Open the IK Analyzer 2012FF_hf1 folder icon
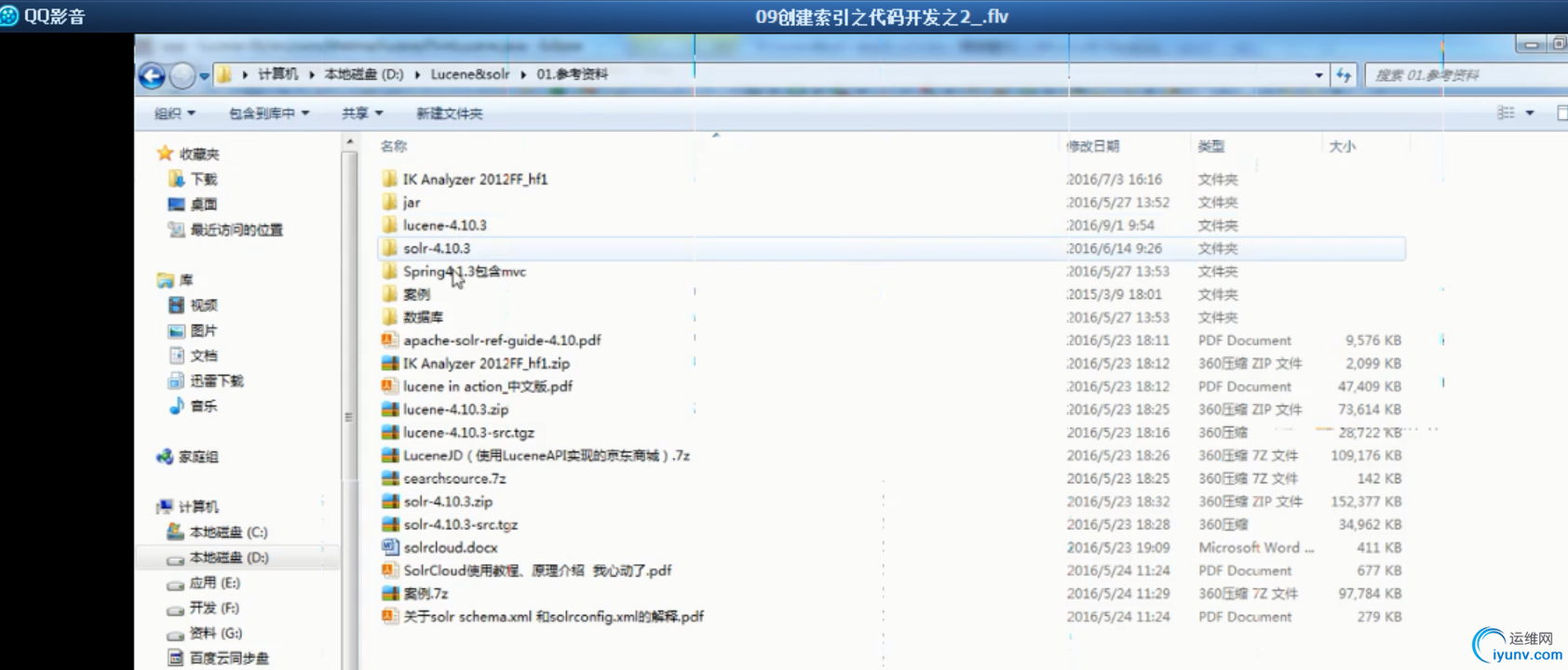The image size is (1568, 670). 389,179
